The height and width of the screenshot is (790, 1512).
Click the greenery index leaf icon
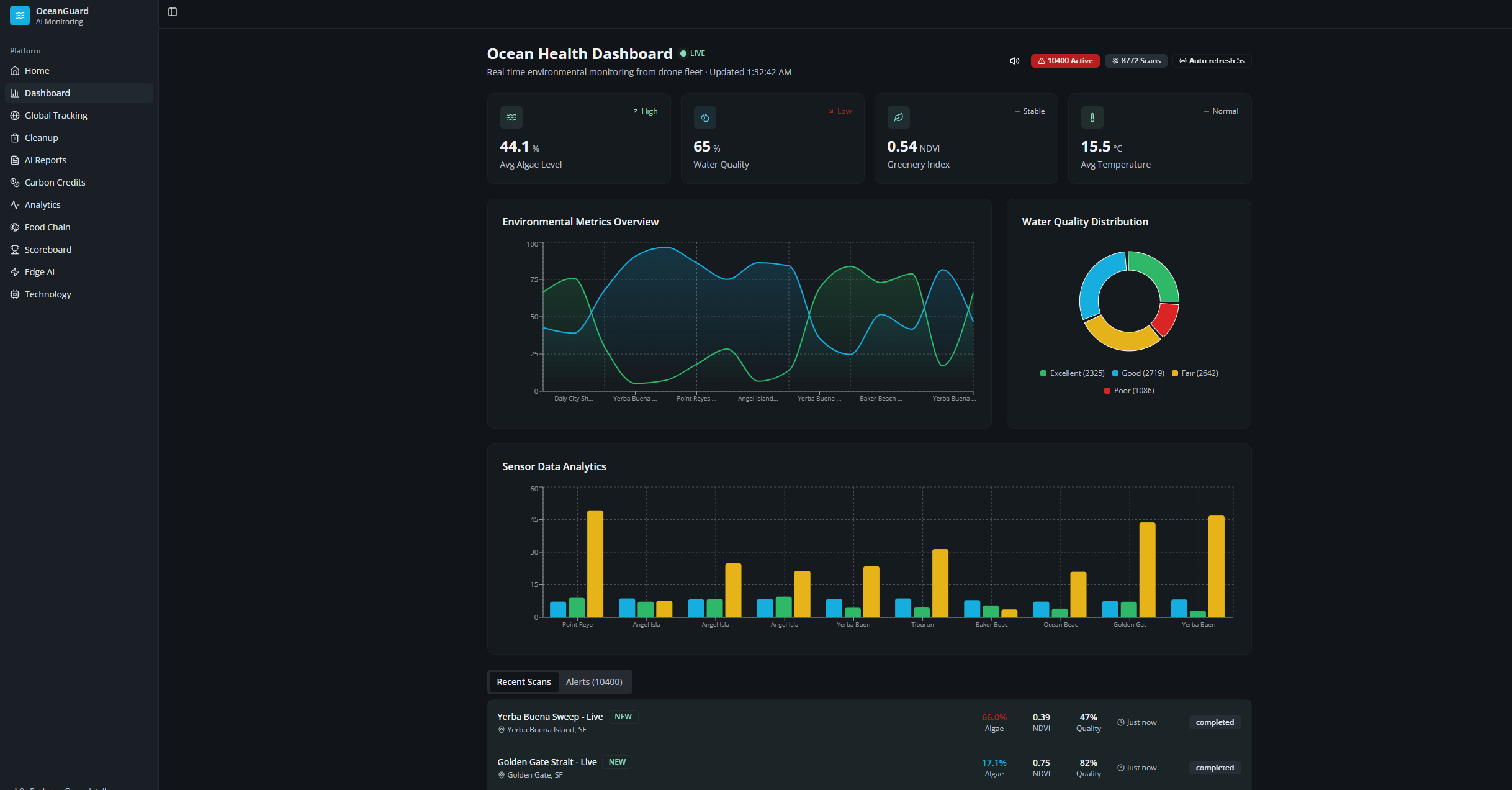pos(898,117)
